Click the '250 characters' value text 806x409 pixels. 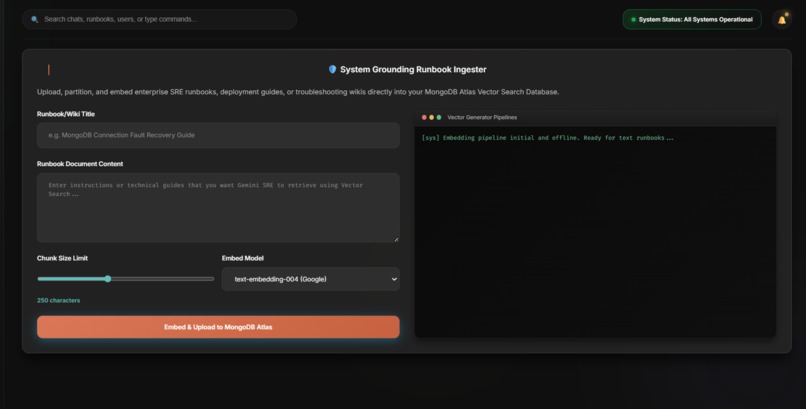pyautogui.click(x=59, y=301)
